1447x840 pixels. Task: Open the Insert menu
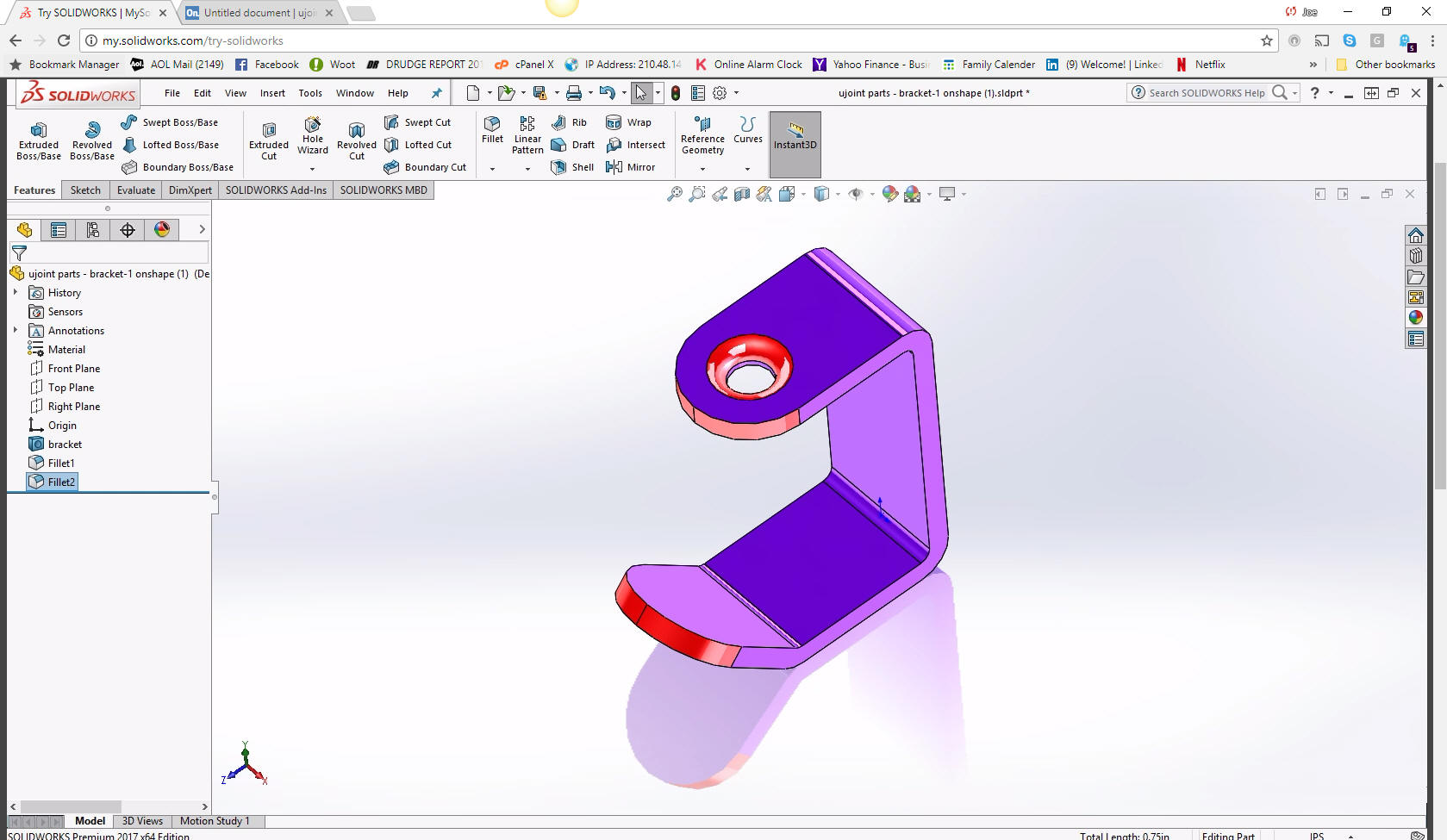point(272,93)
